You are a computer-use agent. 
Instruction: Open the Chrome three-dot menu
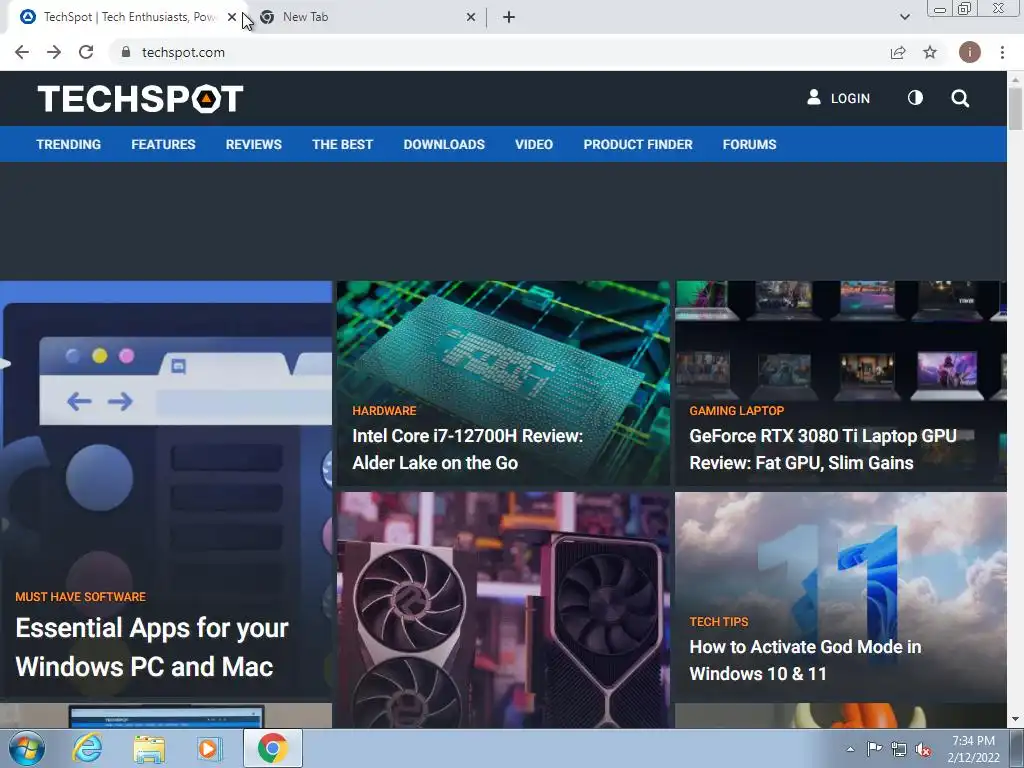tap(1002, 52)
